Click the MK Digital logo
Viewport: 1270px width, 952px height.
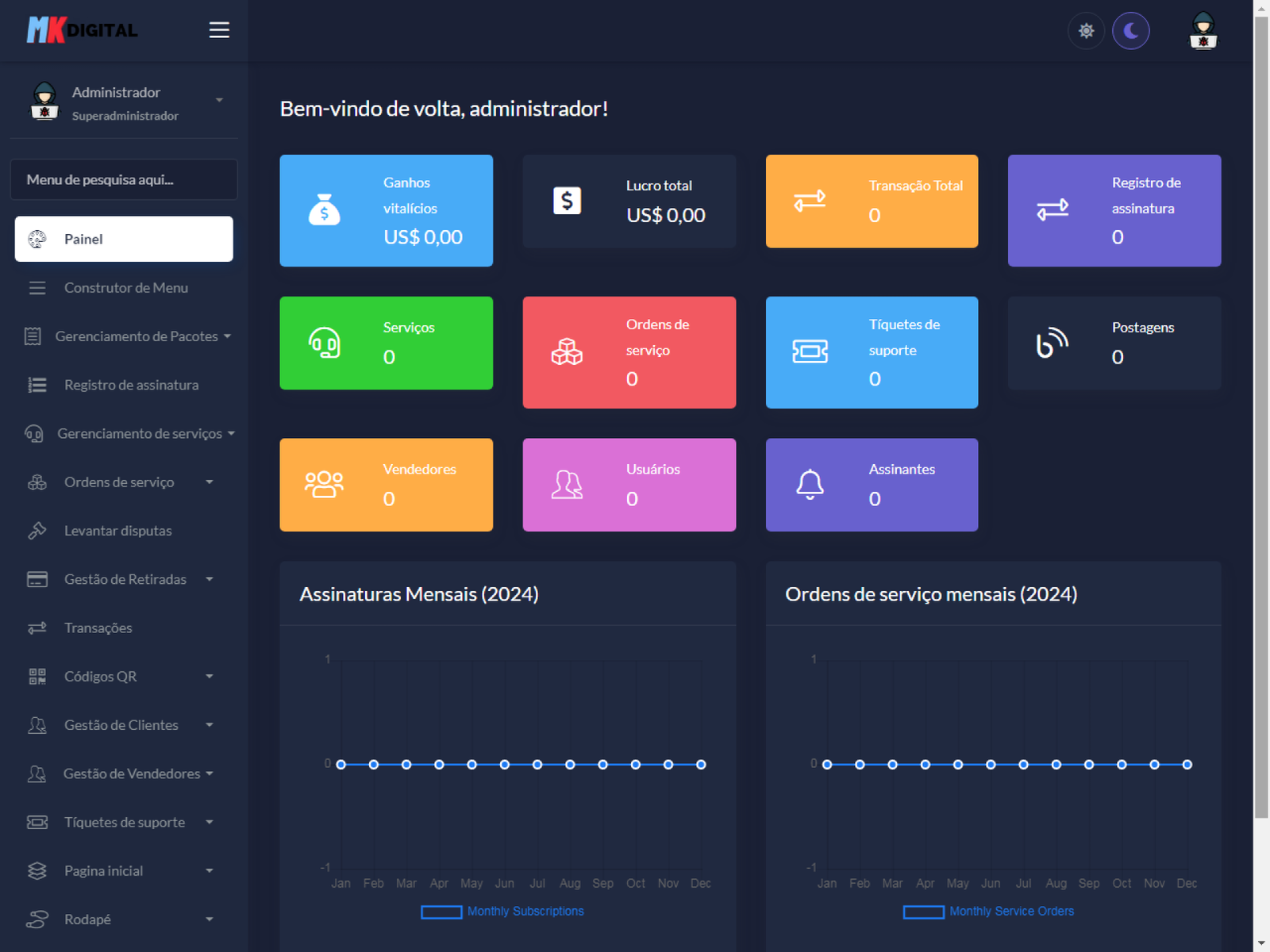(83, 30)
